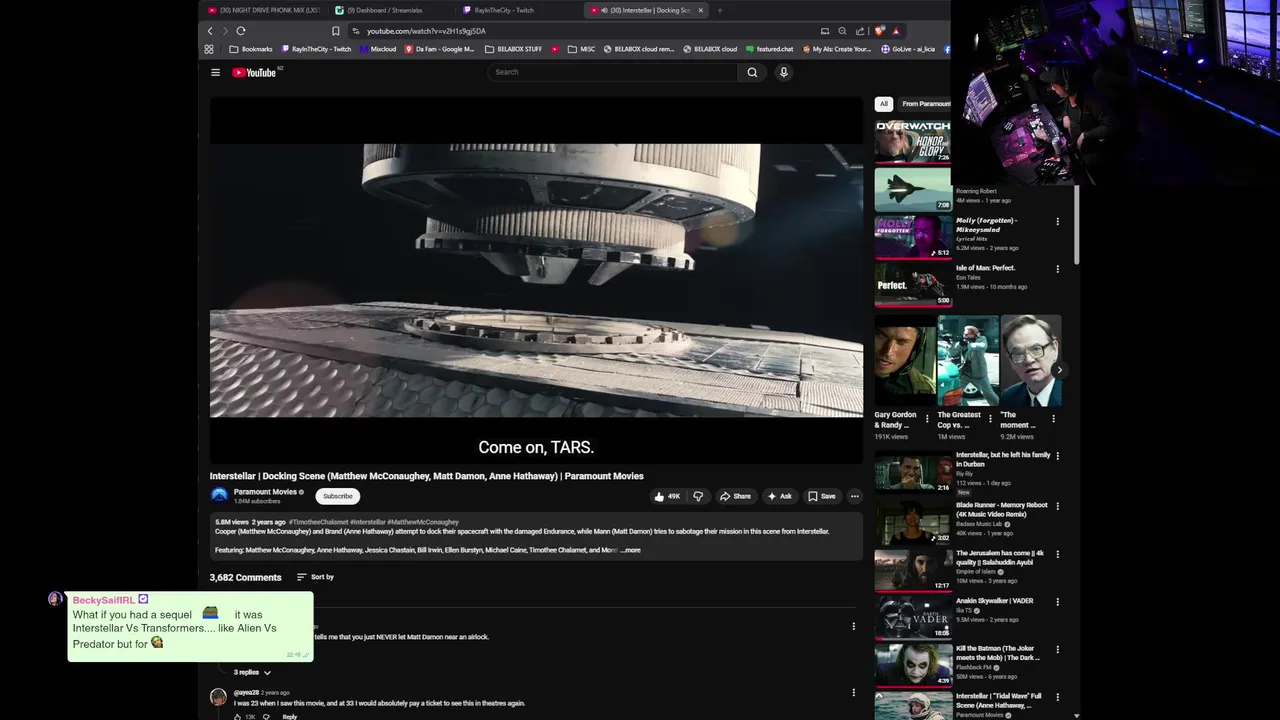The width and height of the screenshot is (1280, 720).
Task: Open the Anakin Skywalker VADER thumbnail
Action: click(913, 616)
